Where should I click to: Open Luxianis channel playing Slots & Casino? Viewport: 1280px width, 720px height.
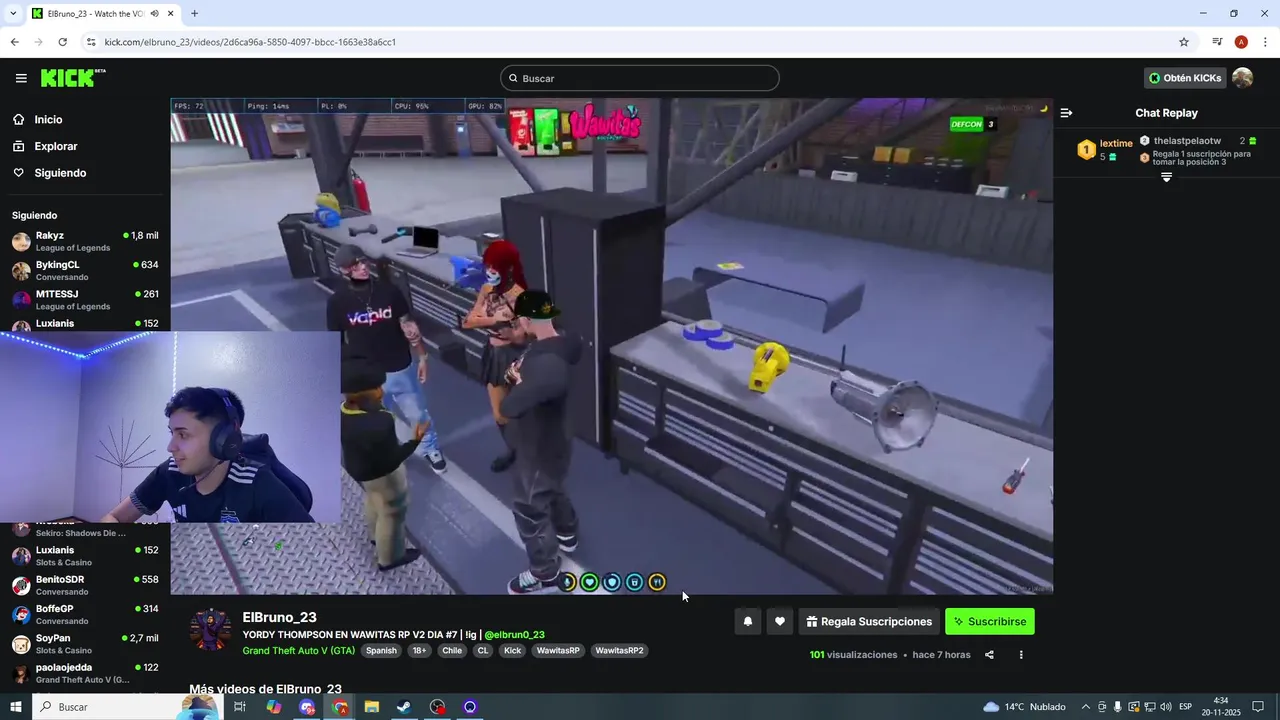tap(85, 556)
